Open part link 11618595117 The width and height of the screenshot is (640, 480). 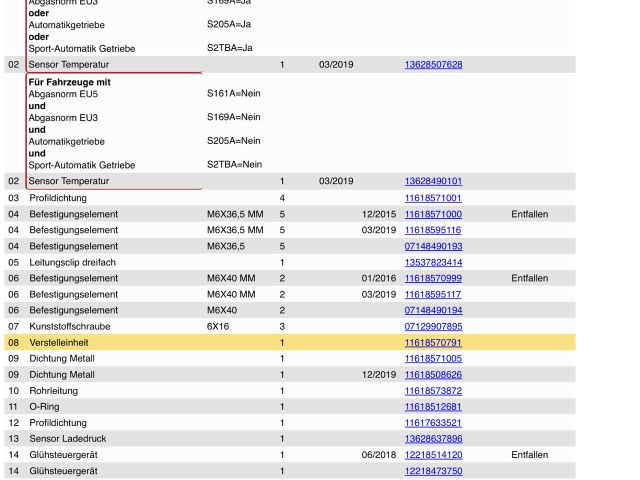tap(433, 294)
